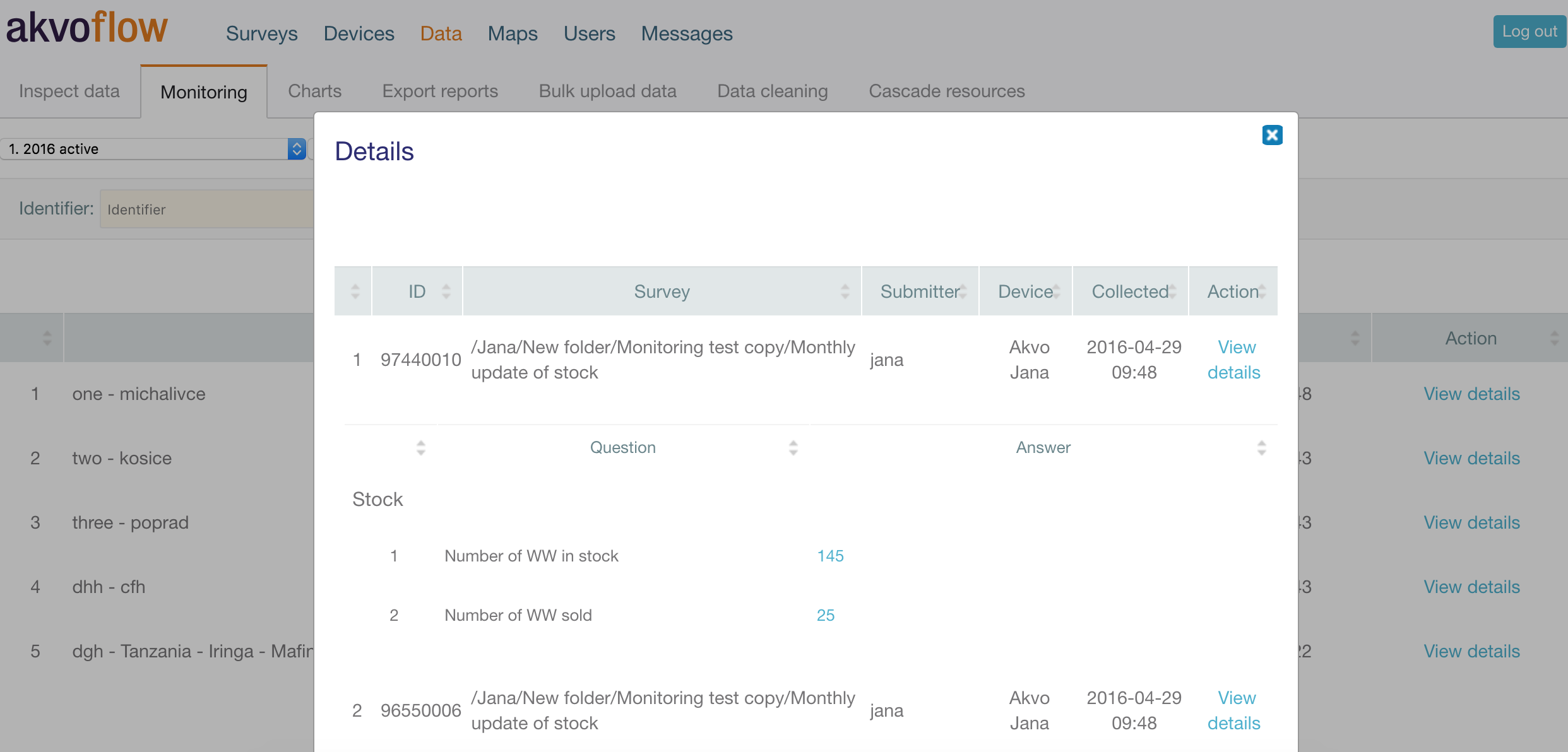Sort Answer column using its arrows
The width and height of the screenshot is (1568, 752).
pyautogui.click(x=1261, y=448)
